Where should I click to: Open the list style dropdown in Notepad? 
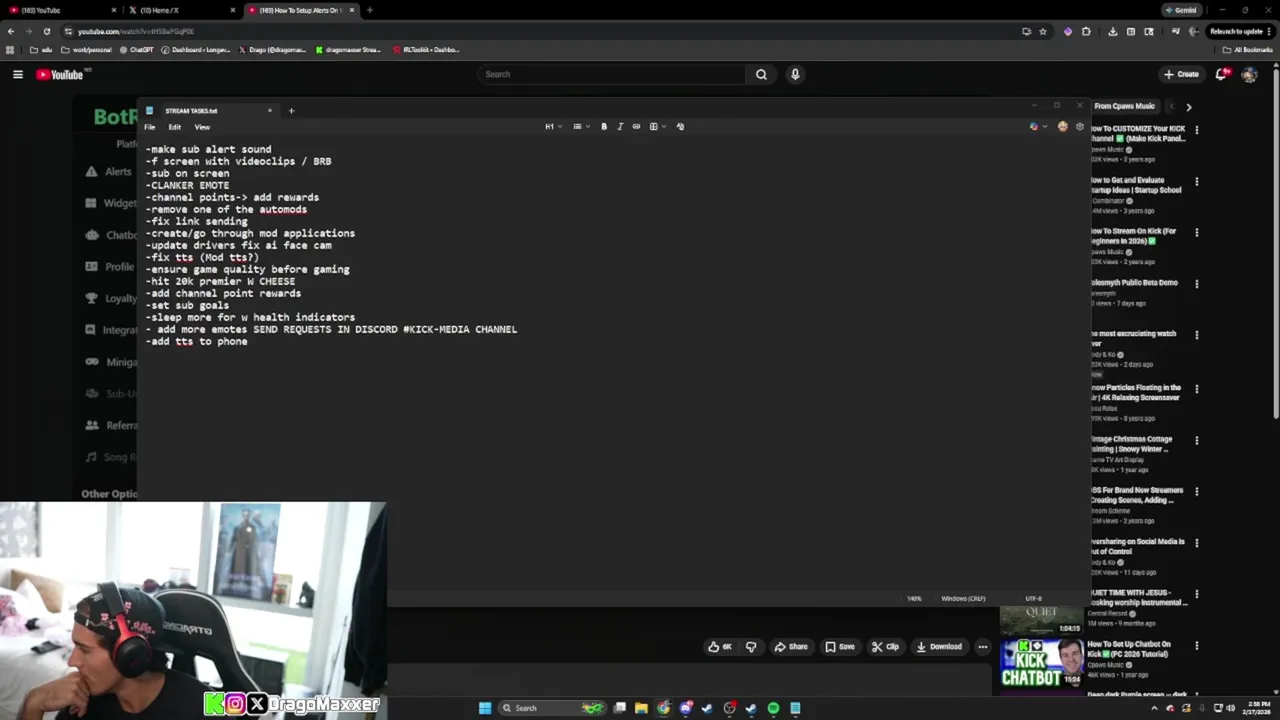581,126
